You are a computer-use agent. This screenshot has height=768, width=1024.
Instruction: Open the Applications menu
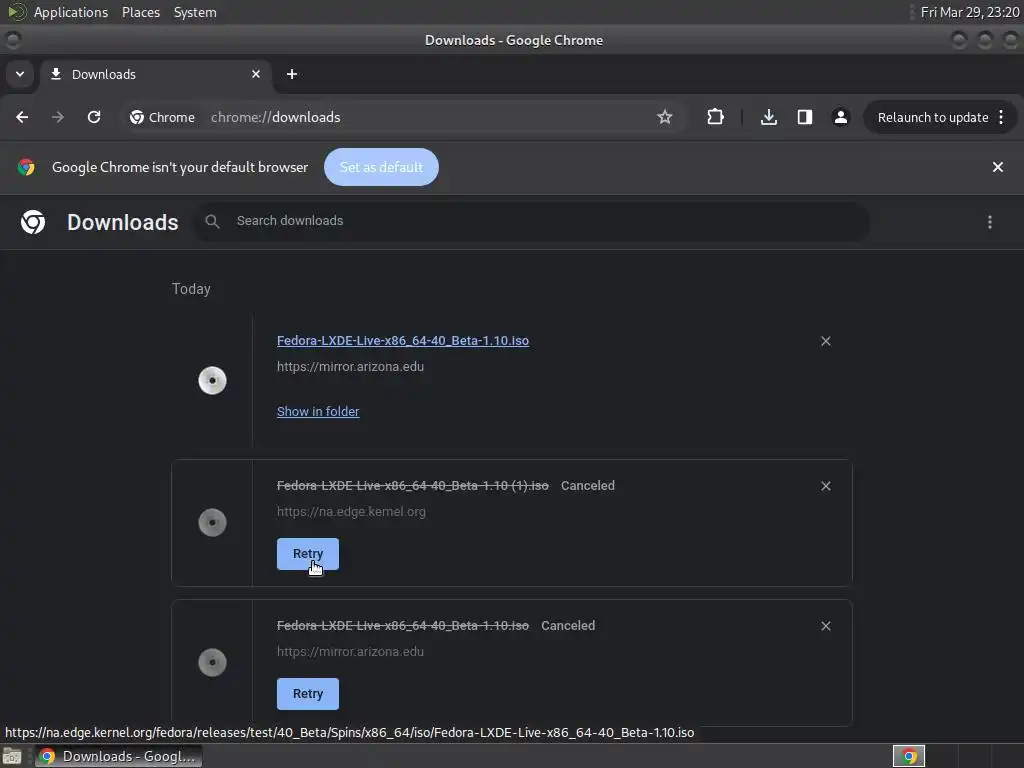(x=71, y=12)
